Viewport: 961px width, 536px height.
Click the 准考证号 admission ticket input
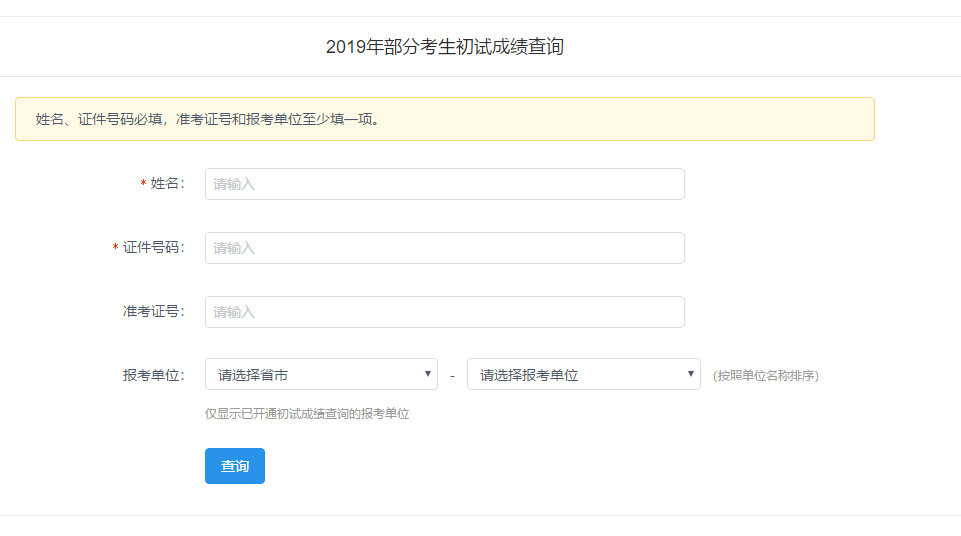(444, 312)
